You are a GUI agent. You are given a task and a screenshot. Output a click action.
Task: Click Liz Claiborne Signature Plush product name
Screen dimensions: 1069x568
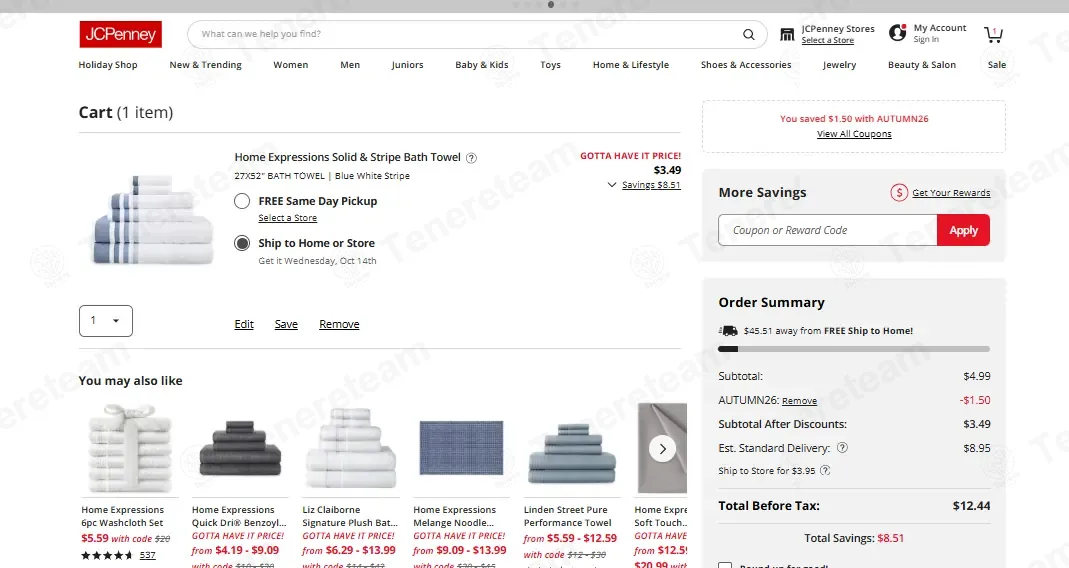point(350,516)
